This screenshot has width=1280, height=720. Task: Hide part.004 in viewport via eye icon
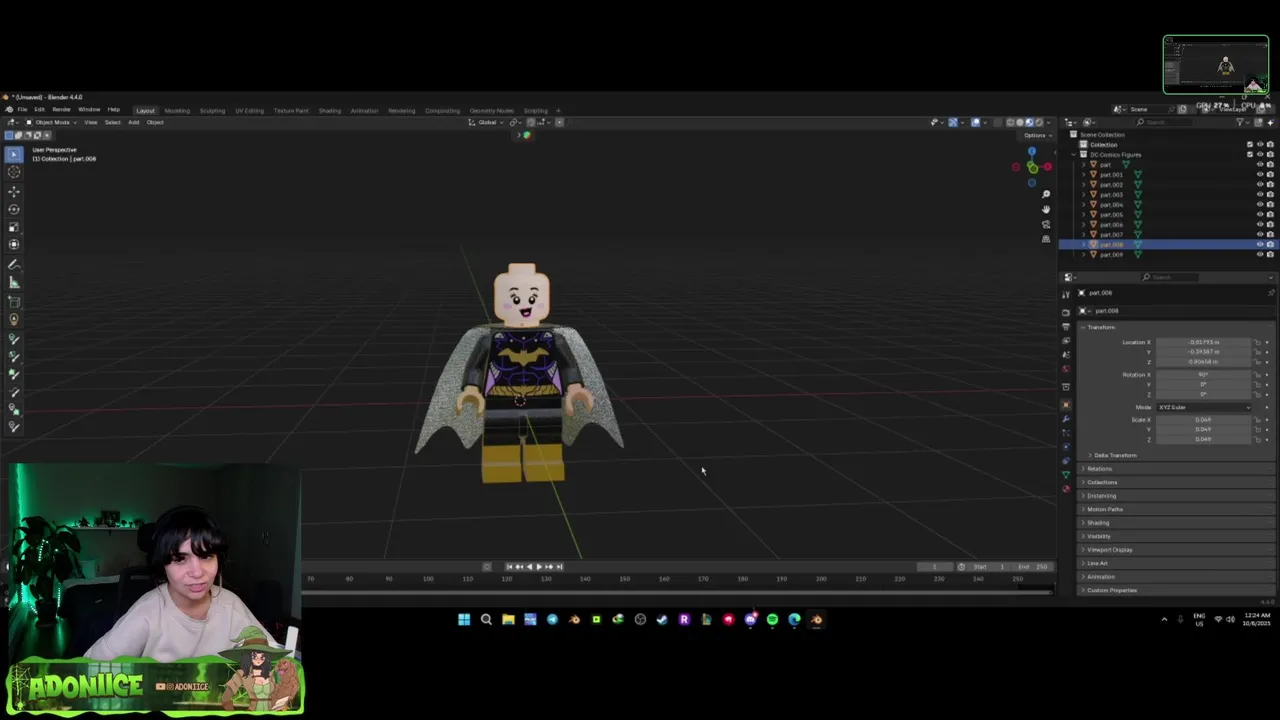(x=1260, y=204)
